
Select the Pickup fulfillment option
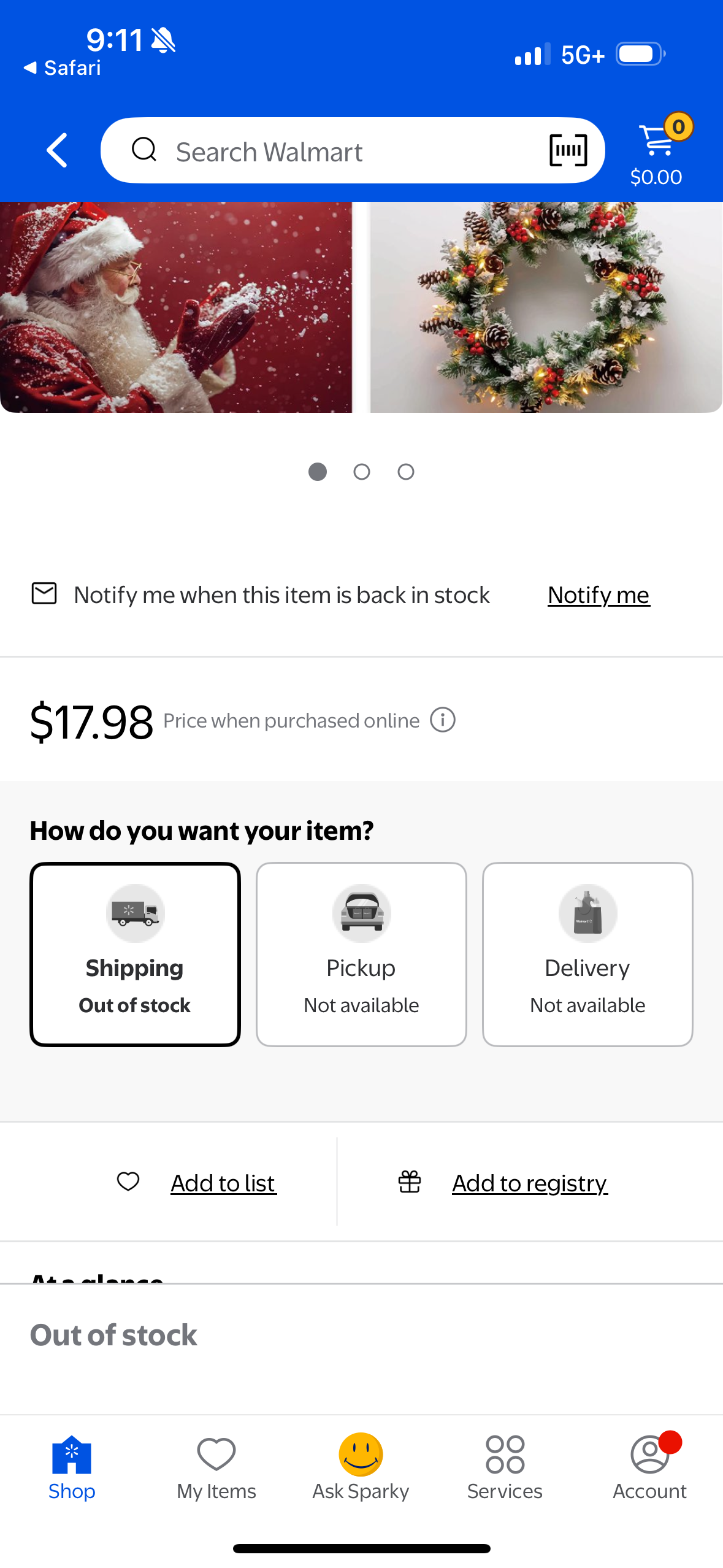[x=361, y=954]
